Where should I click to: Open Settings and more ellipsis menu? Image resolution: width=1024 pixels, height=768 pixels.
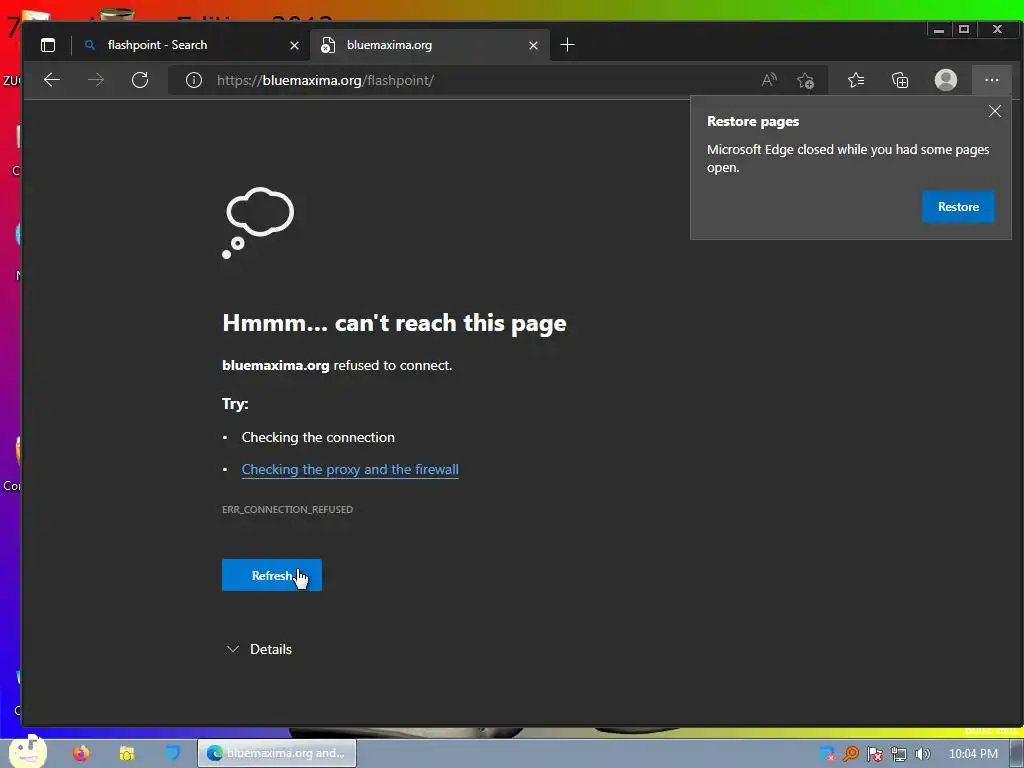pos(991,80)
